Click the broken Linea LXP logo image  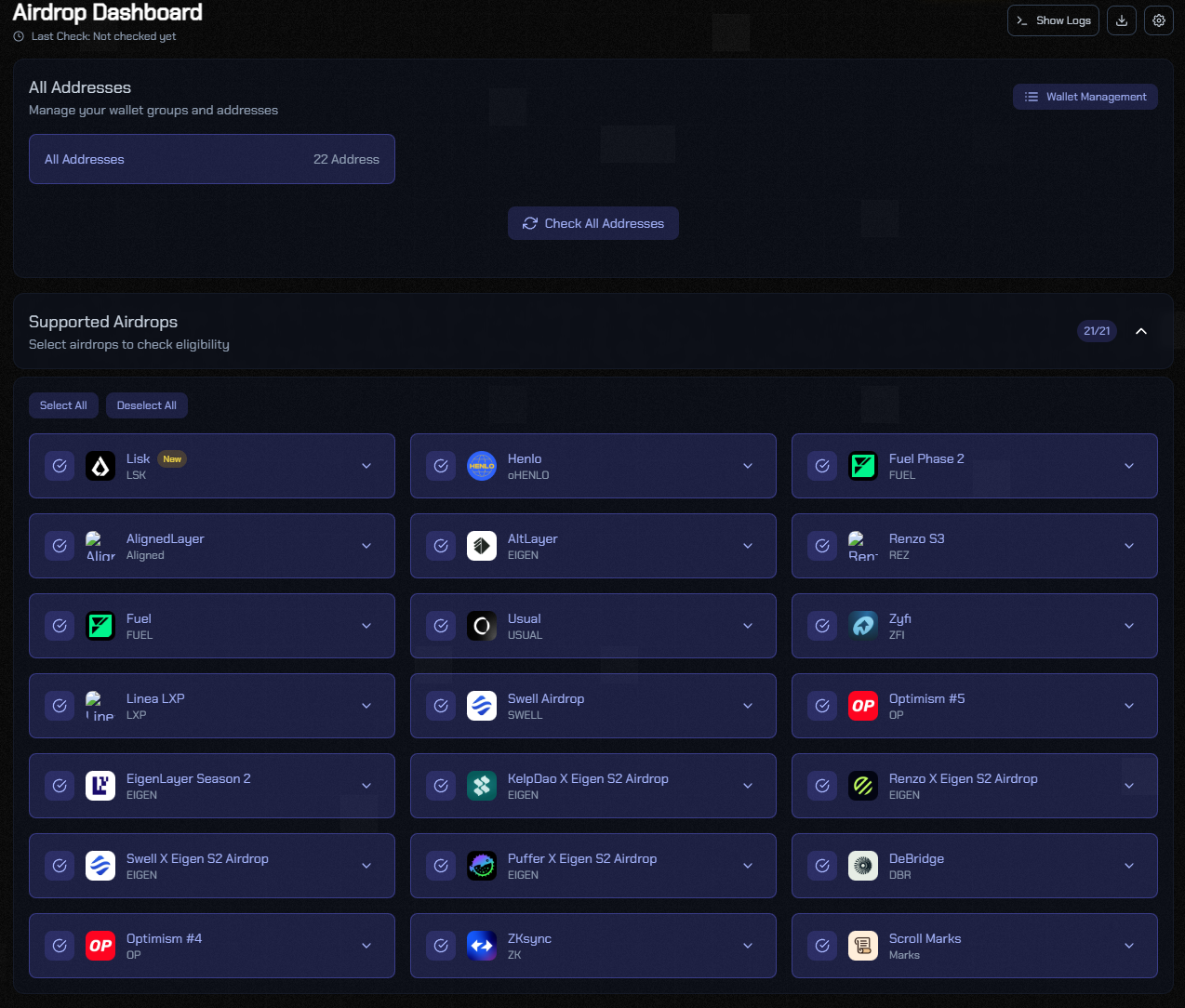point(100,706)
